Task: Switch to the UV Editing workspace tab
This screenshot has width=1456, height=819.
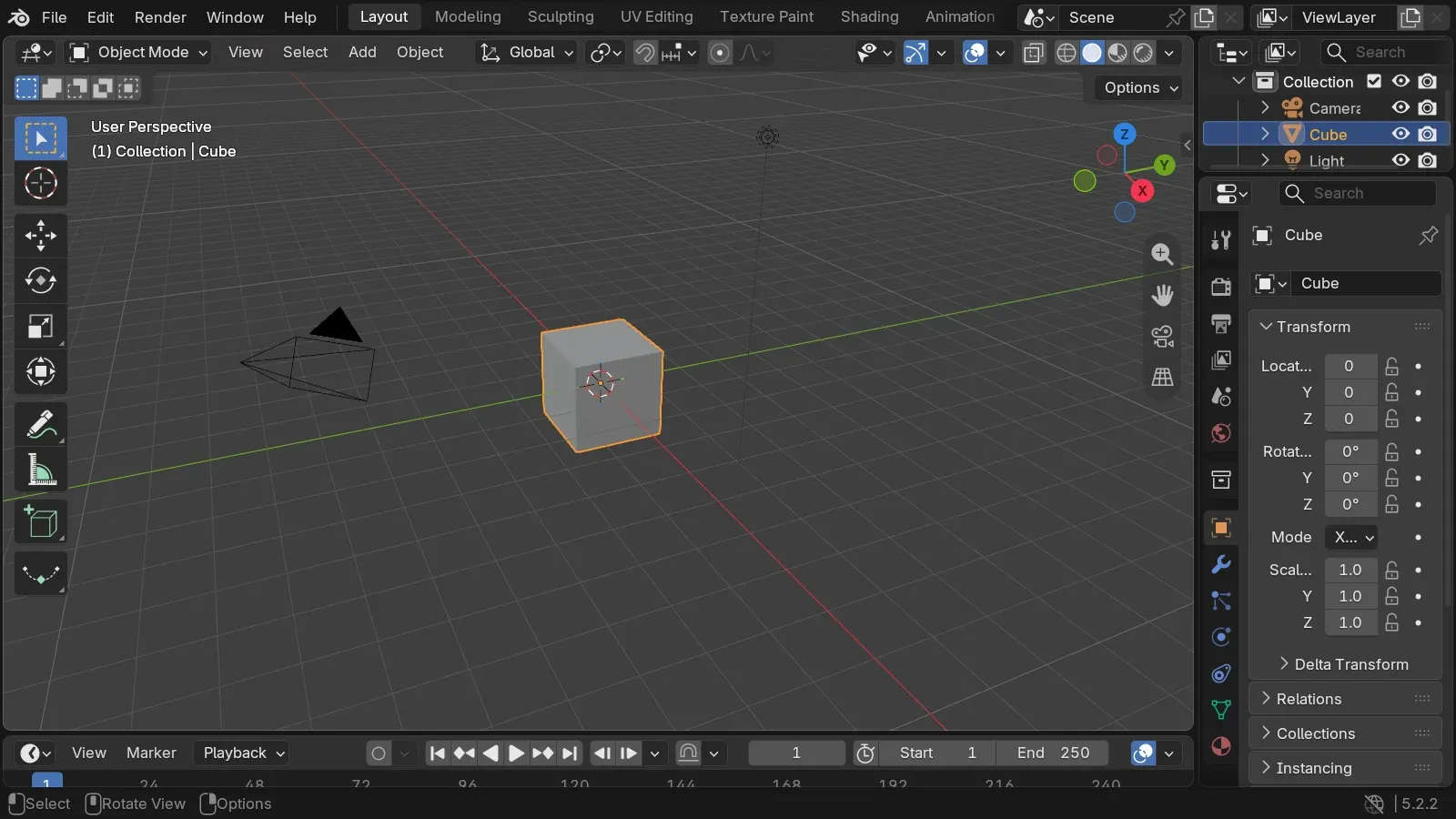Action: pos(656,17)
